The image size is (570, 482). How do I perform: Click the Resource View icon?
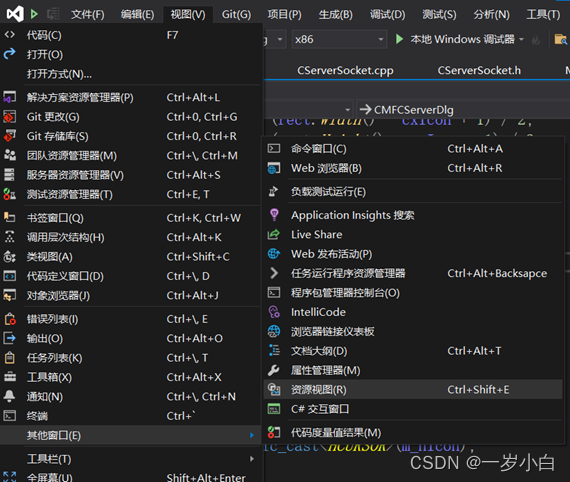[x=274, y=389]
